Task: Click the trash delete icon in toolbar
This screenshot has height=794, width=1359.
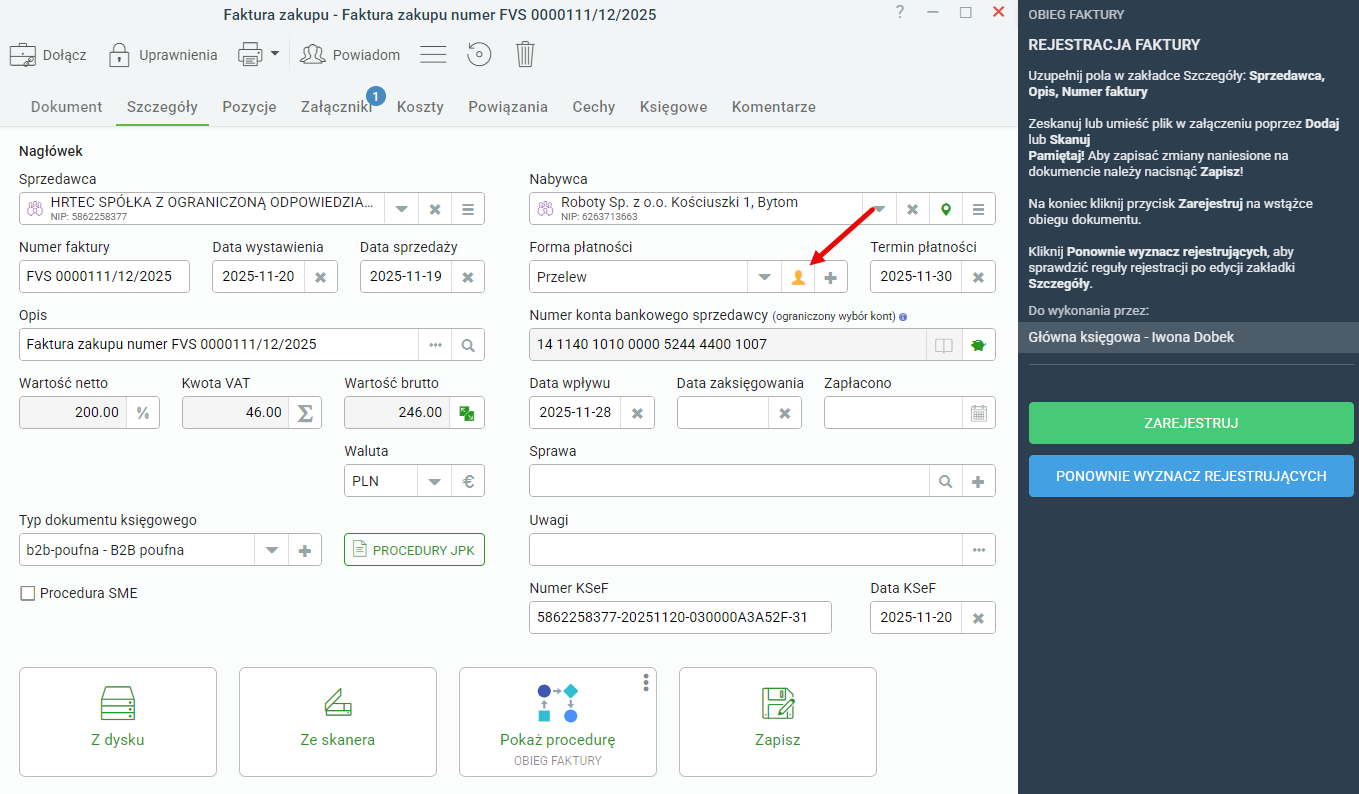Action: pyautogui.click(x=525, y=54)
